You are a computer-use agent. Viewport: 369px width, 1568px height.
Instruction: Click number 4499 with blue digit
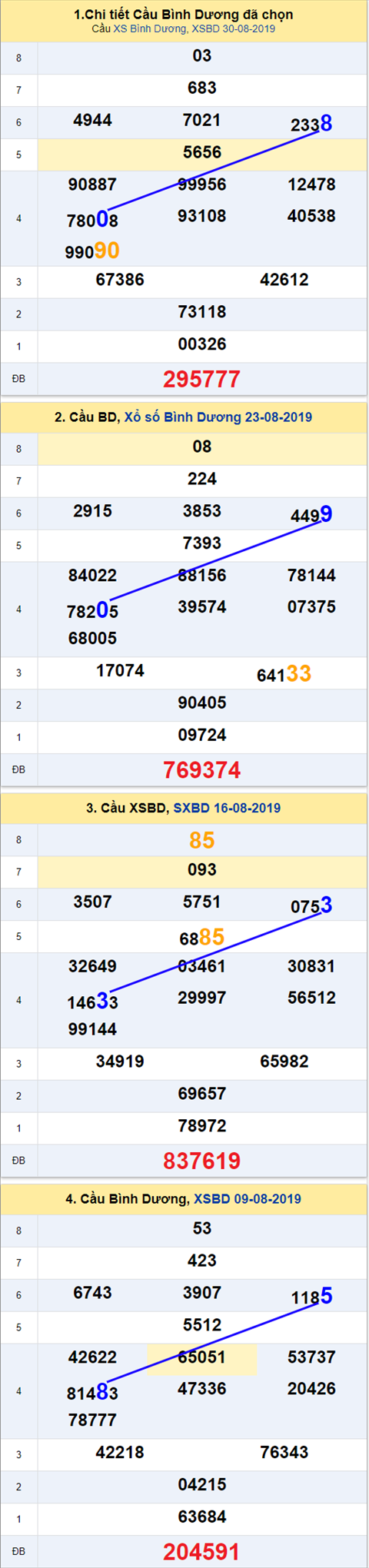coord(311,515)
